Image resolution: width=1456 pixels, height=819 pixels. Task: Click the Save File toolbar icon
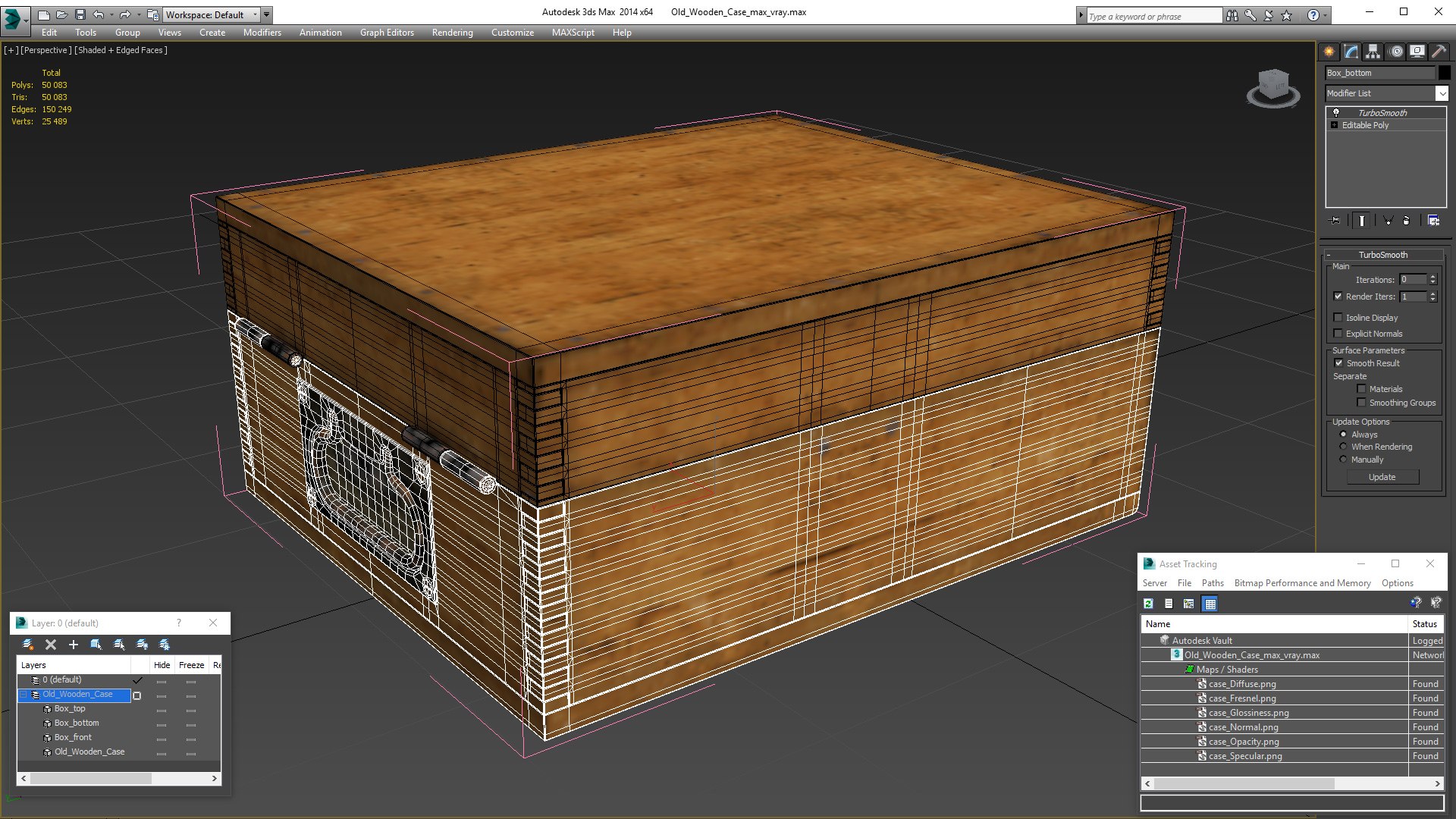pos(80,14)
